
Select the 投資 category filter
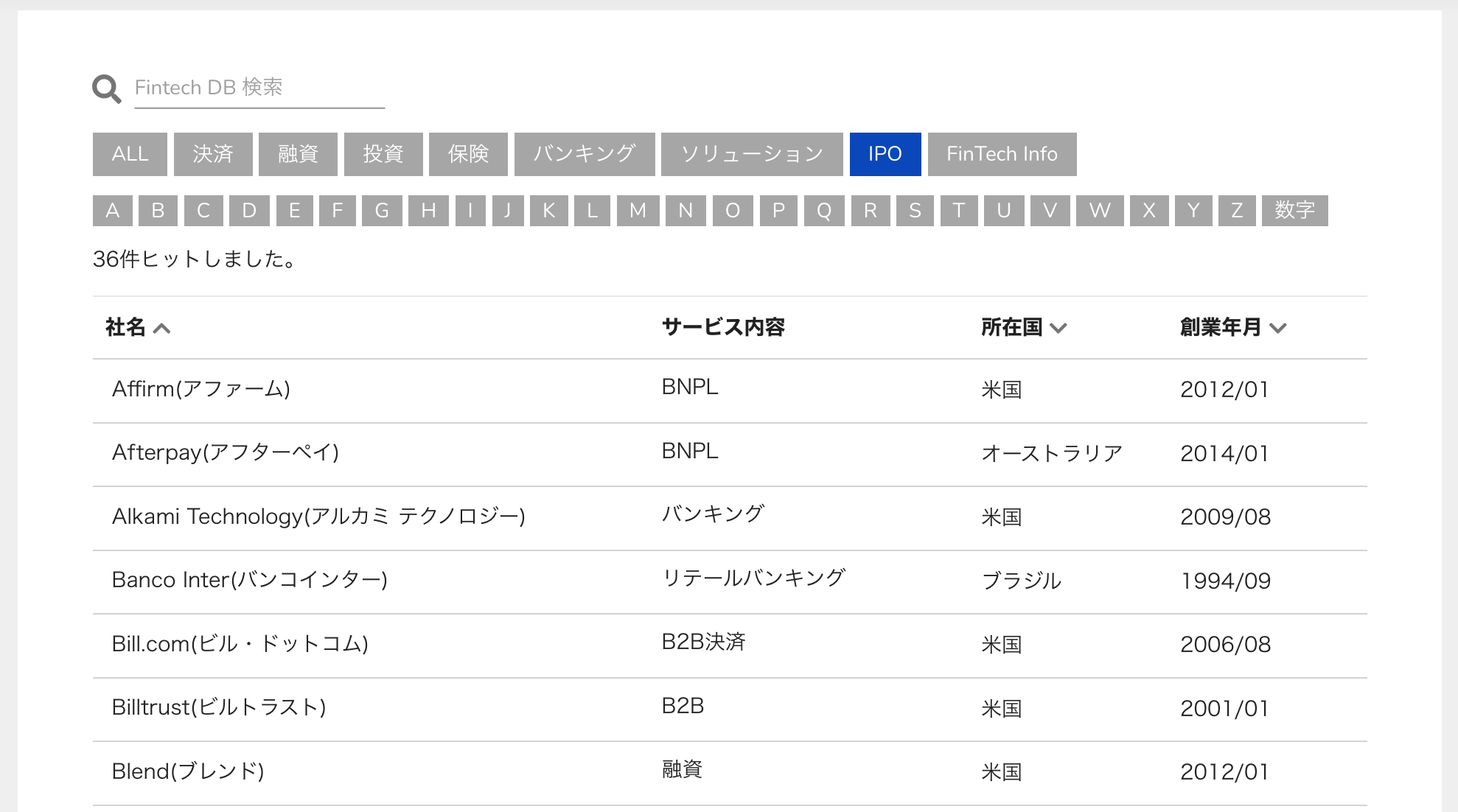(383, 154)
